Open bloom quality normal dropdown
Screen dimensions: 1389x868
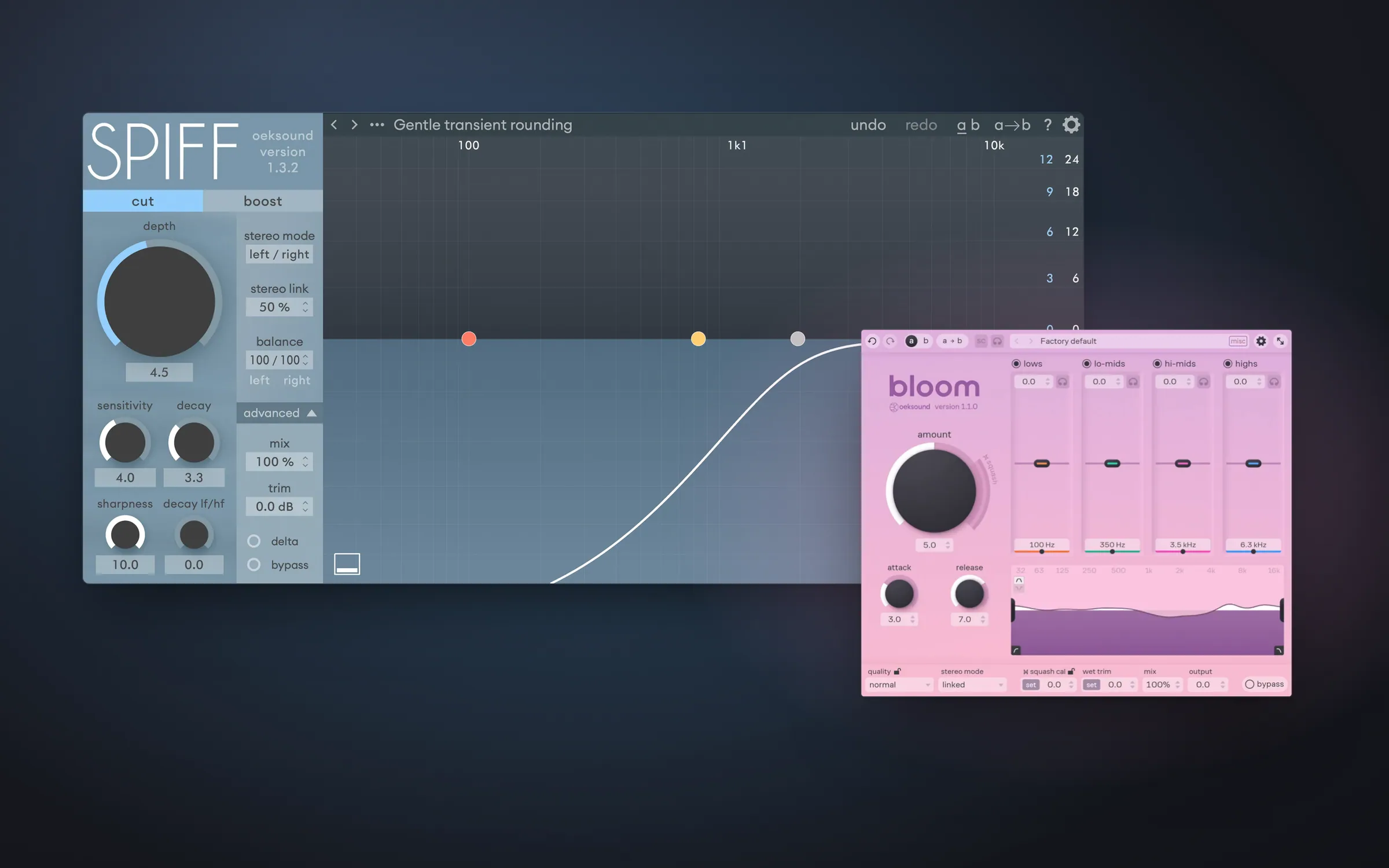(x=899, y=685)
